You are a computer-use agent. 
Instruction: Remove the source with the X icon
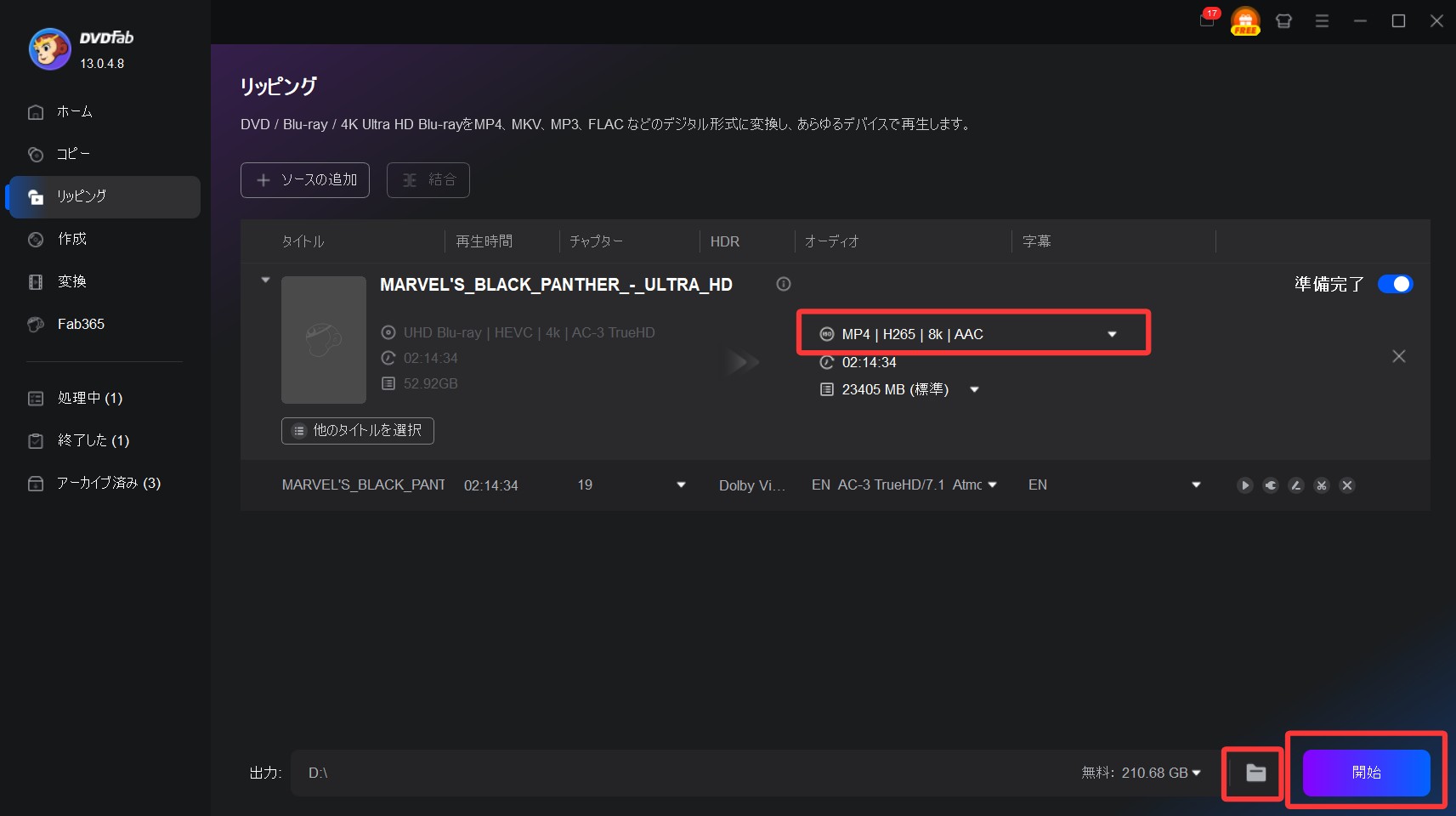(1399, 356)
